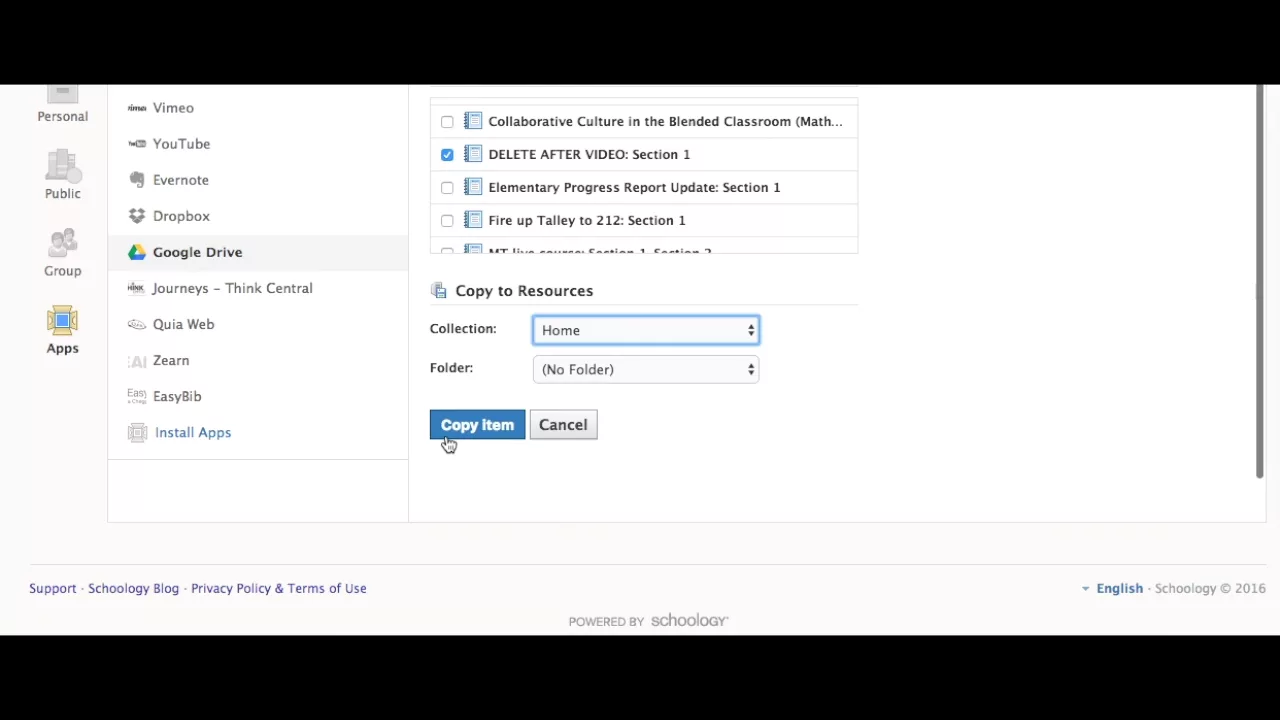Click notebook icon beside Fire up Talley
Viewport: 1280px width, 720px height.
473,220
